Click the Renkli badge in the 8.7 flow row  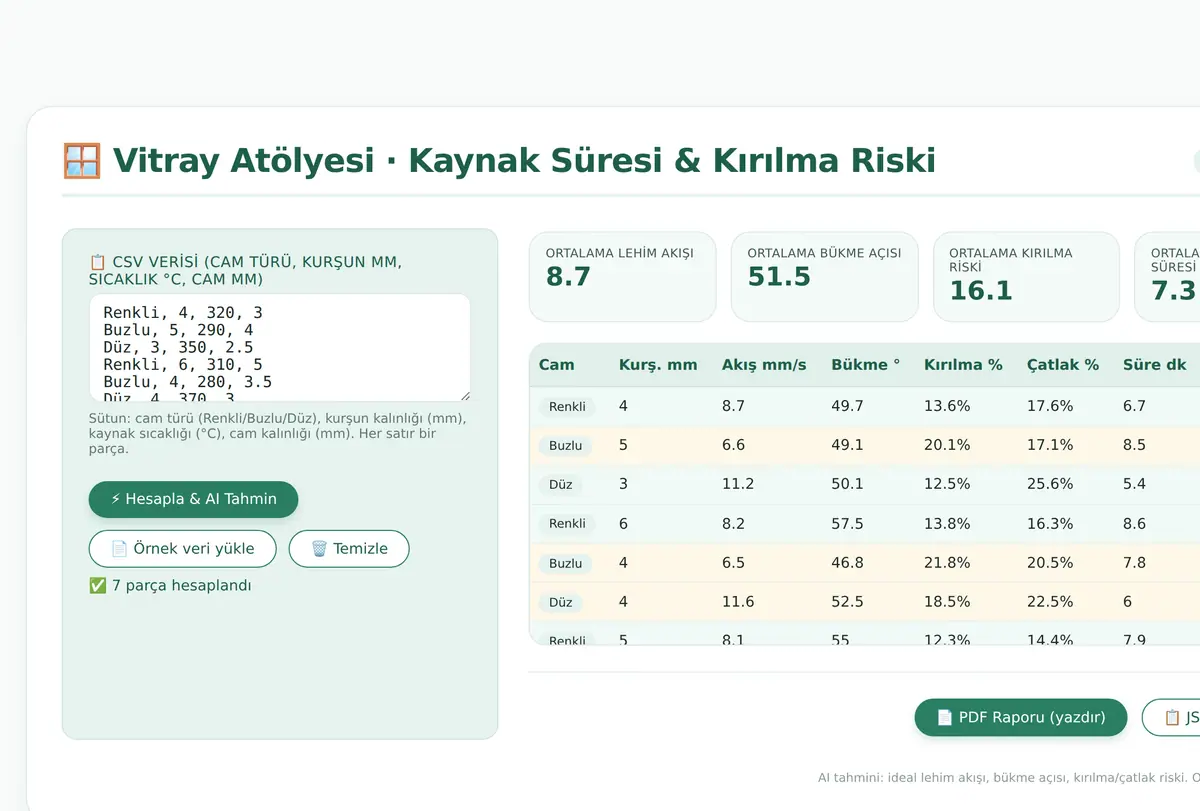[x=567, y=407]
